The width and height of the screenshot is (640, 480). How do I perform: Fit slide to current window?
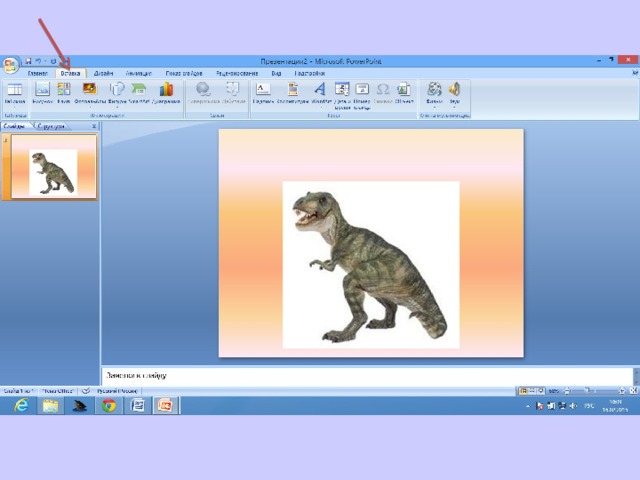[633, 391]
